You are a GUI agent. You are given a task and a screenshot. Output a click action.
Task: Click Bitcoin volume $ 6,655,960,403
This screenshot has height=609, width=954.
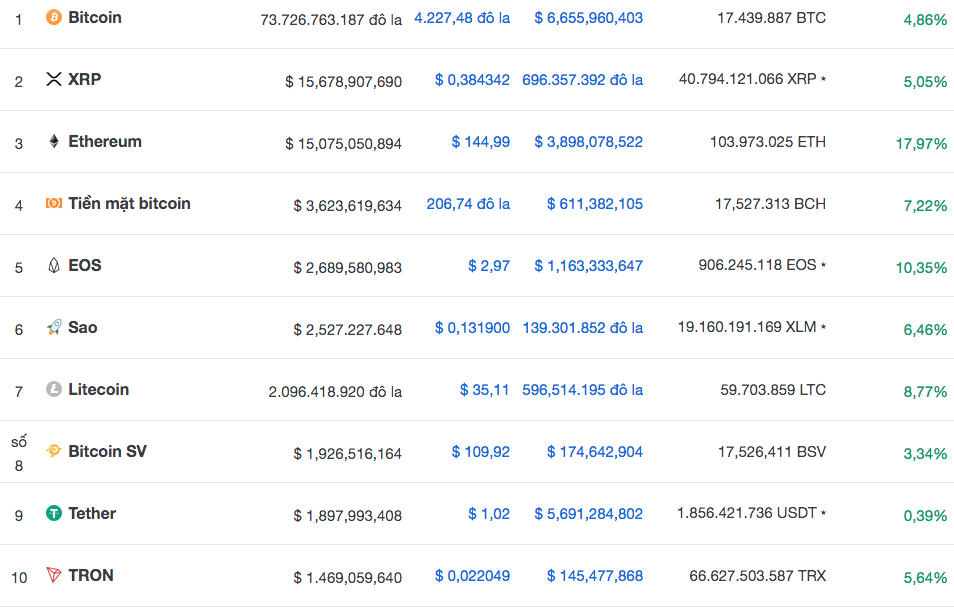click(x=588, y=18)
